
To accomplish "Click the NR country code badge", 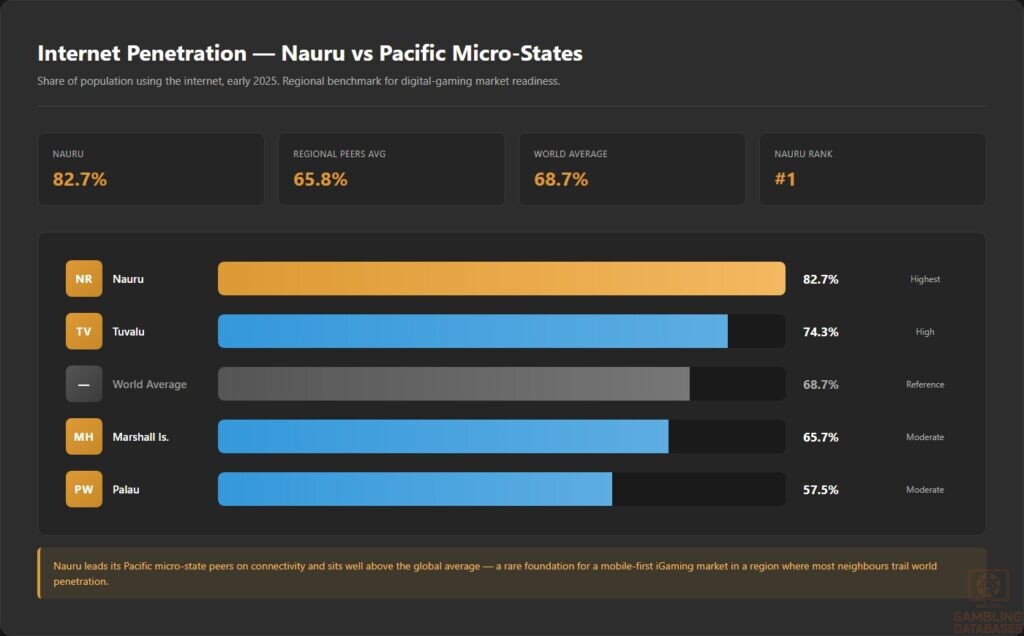I will coord(84,279).
